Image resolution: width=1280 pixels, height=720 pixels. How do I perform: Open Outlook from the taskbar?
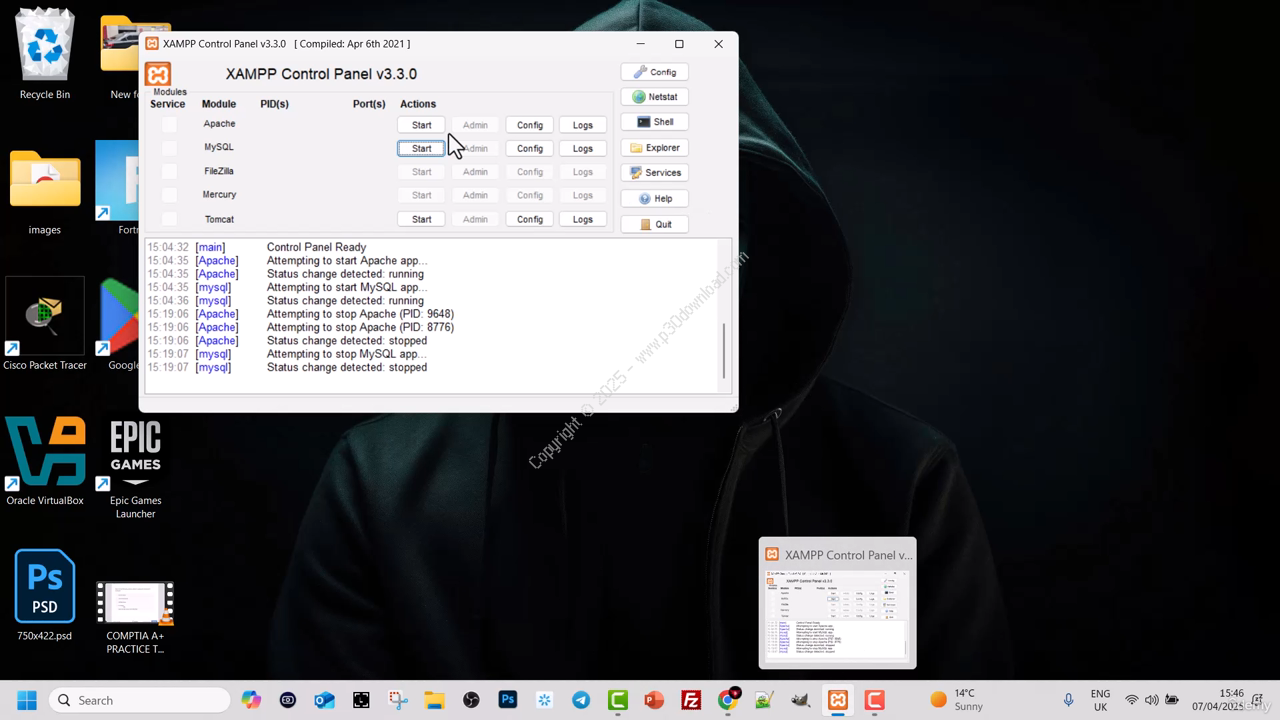click(x=324, y=700)
